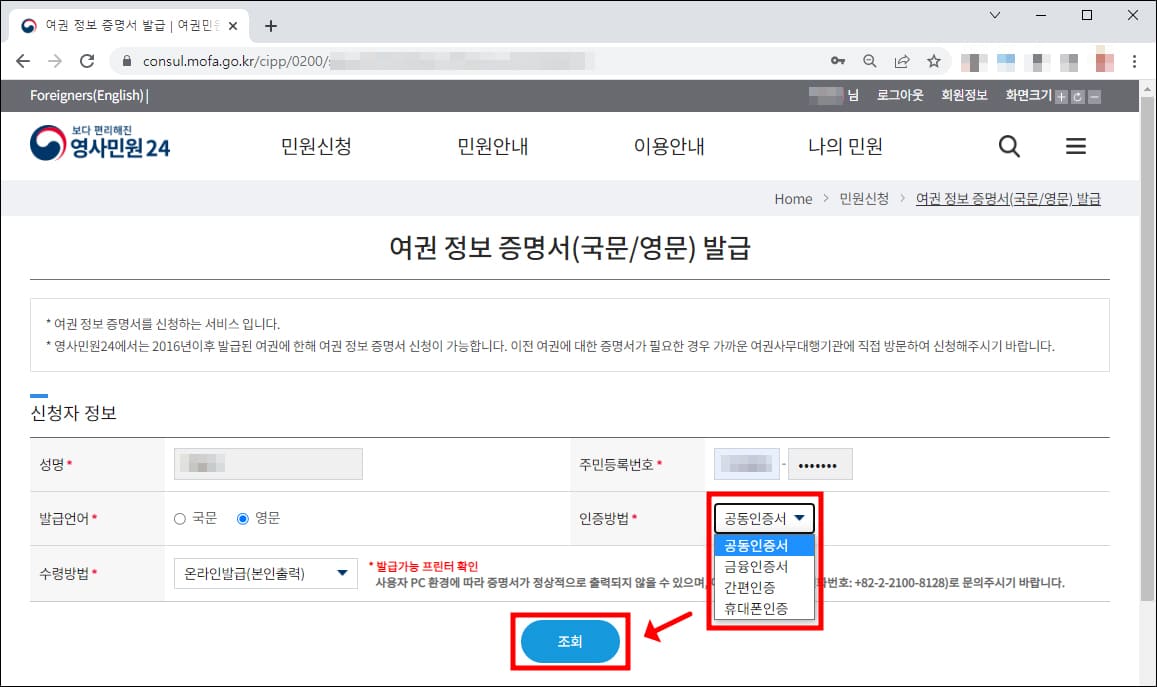
Task: Reload the page with the refresh icon
Action: point(86,60)
